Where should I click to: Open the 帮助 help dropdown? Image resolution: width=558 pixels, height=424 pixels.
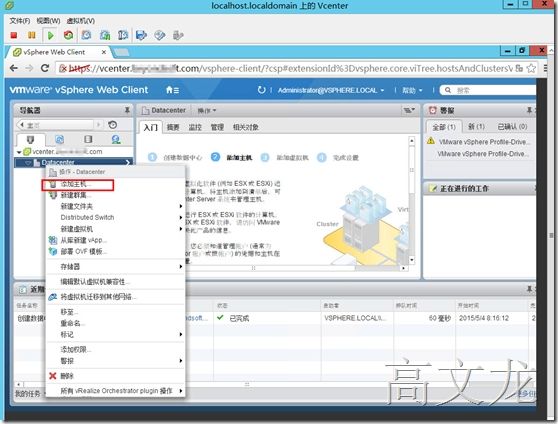(x=412, y=90)
